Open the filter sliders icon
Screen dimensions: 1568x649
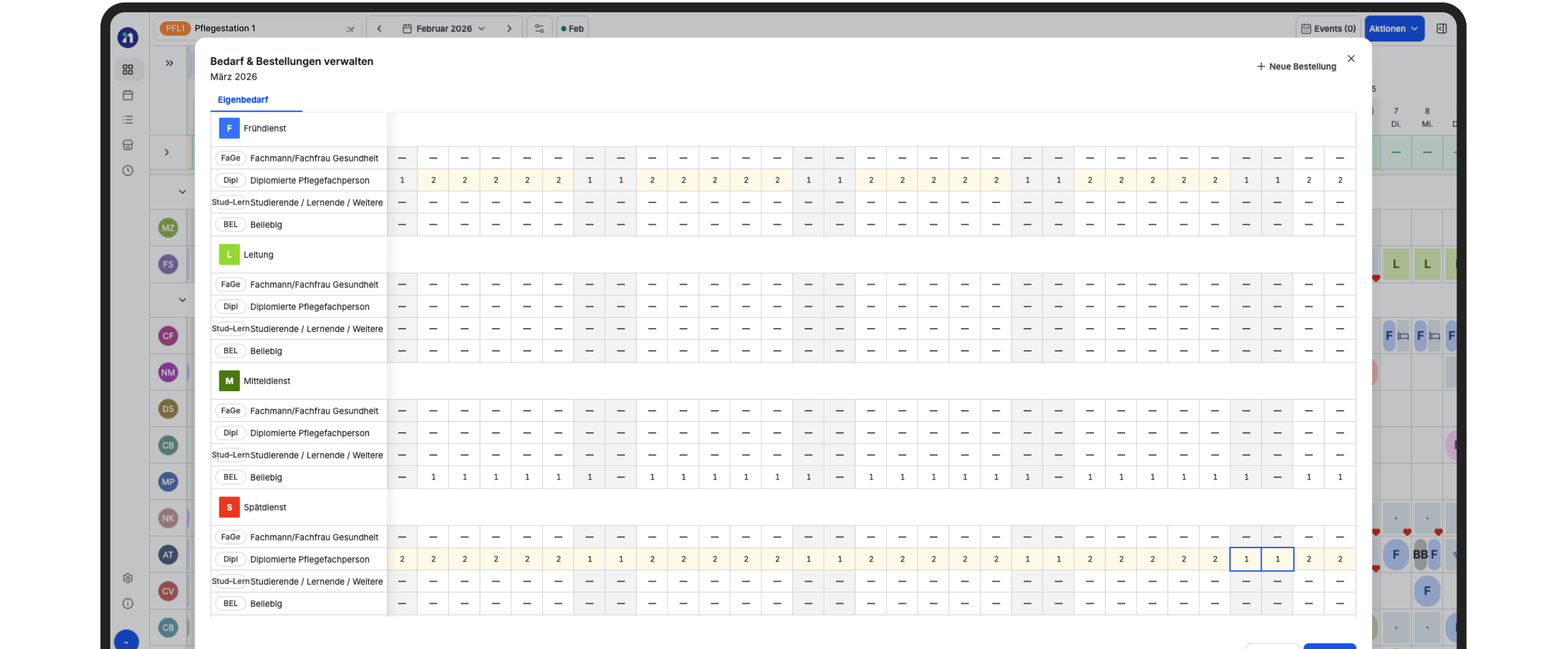coord(539,28)
